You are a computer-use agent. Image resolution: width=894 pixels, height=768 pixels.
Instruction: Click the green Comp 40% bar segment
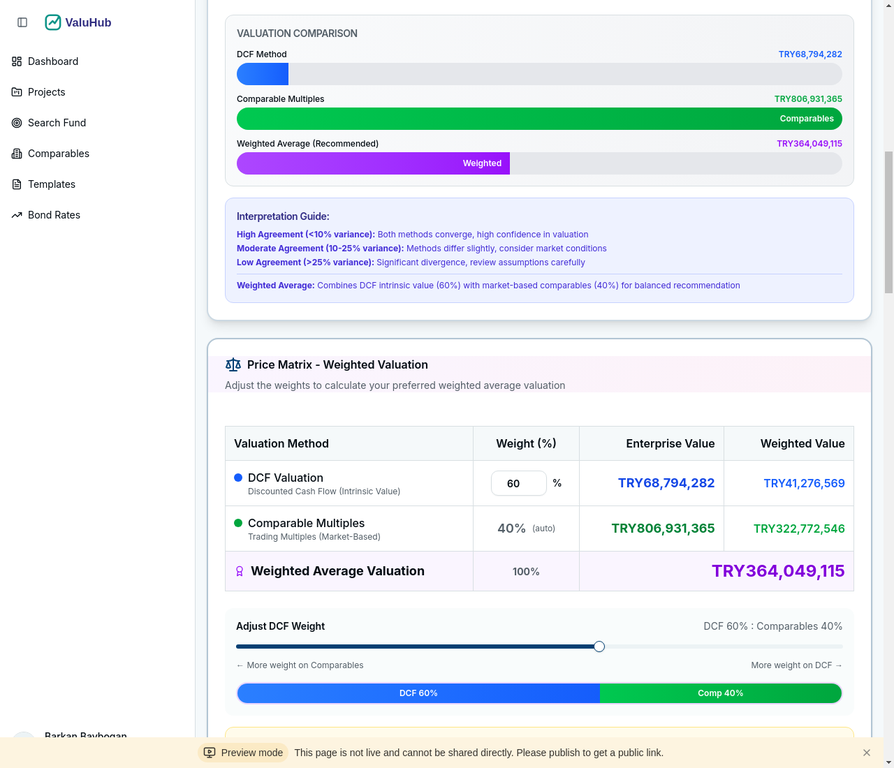[x=720, y=693]
